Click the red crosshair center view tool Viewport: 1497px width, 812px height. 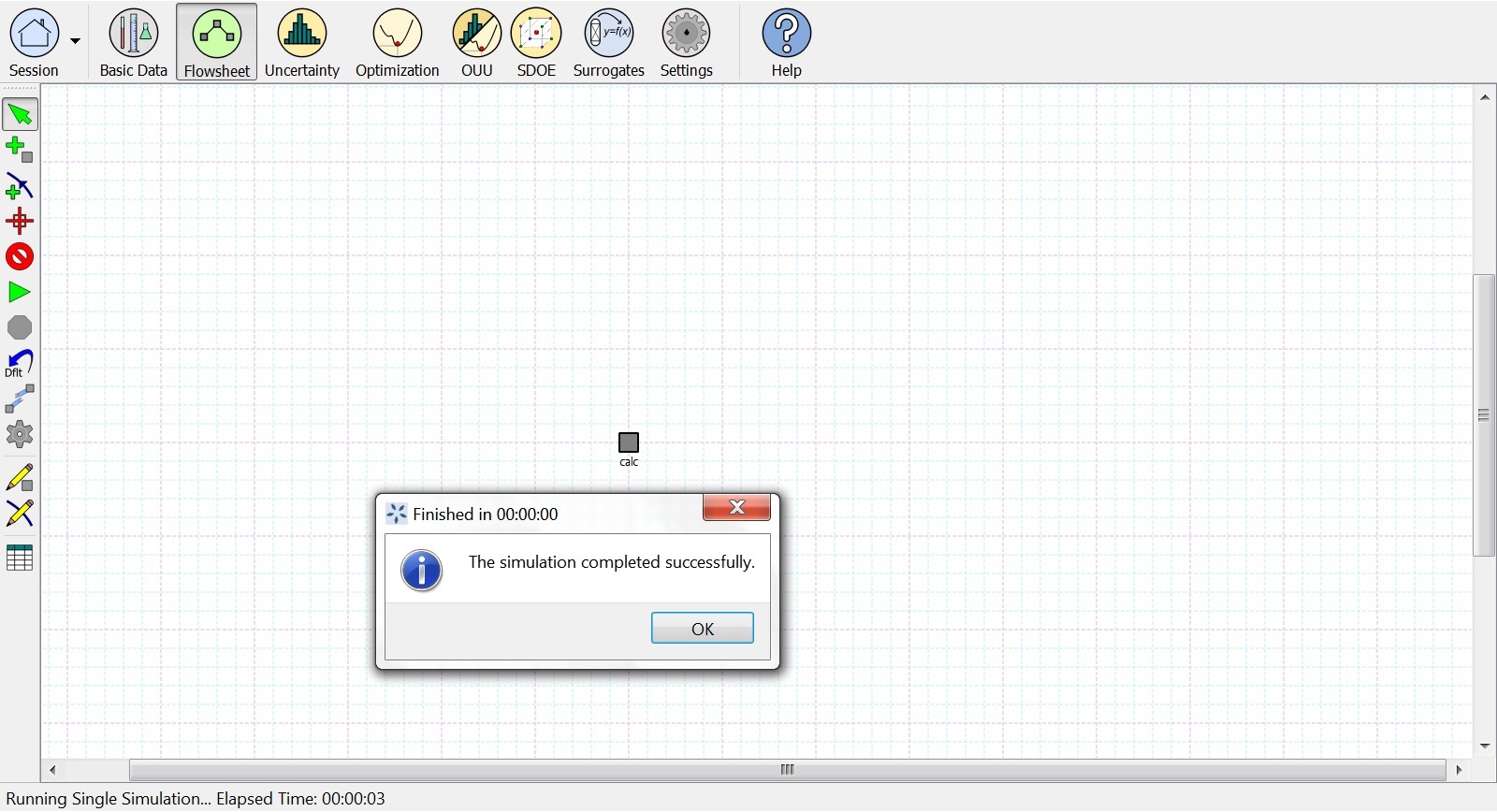click(x=20, y=222)
